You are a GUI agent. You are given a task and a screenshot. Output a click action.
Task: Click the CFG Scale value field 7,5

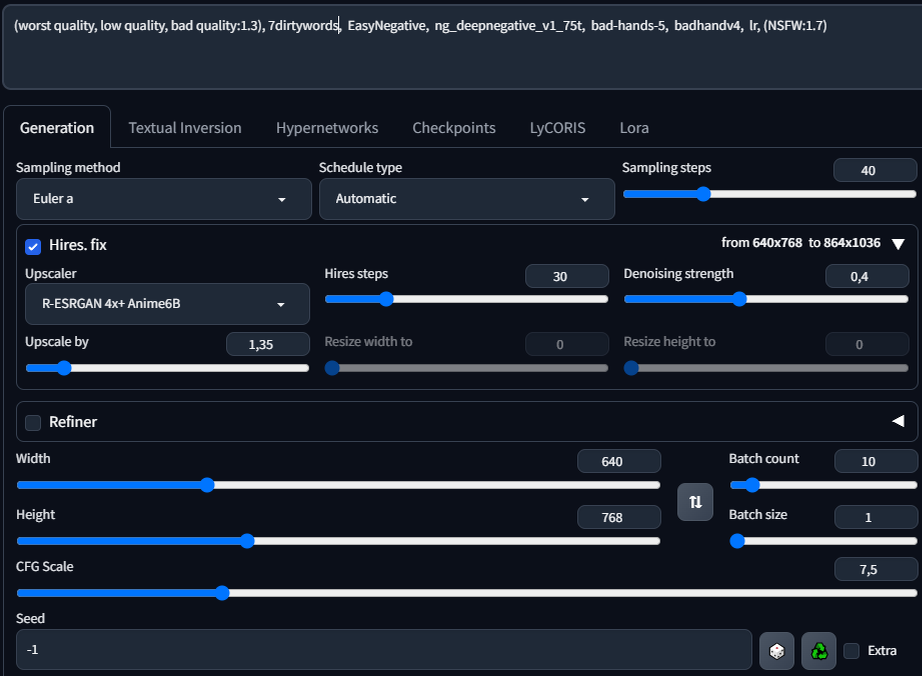click(x=876, y=570)
